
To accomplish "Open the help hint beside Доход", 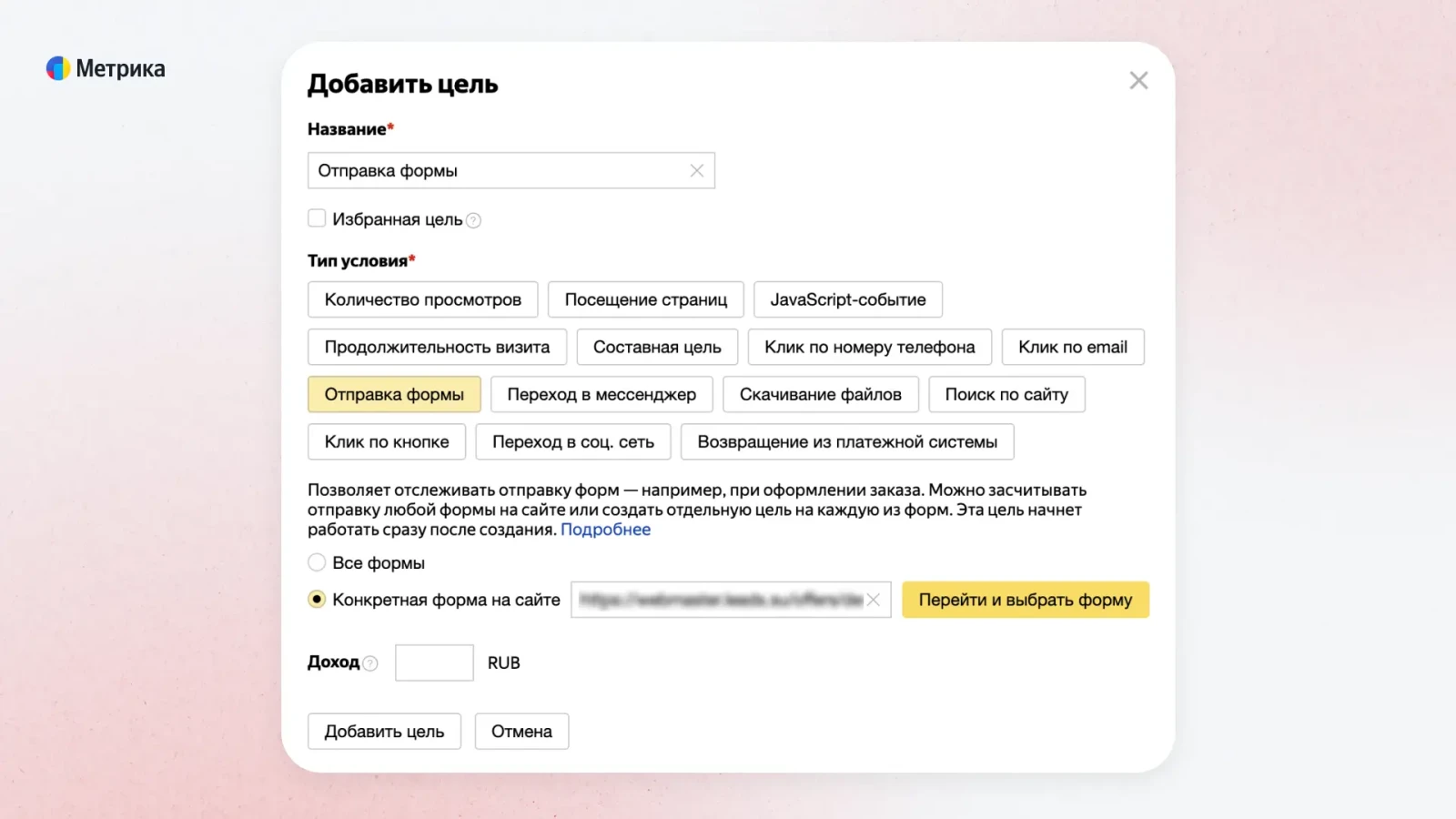I will click(x=370, y=663).
